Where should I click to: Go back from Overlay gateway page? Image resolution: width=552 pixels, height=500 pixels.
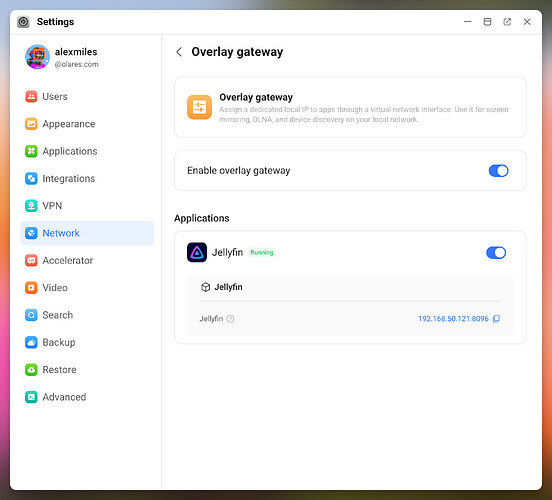179,52
